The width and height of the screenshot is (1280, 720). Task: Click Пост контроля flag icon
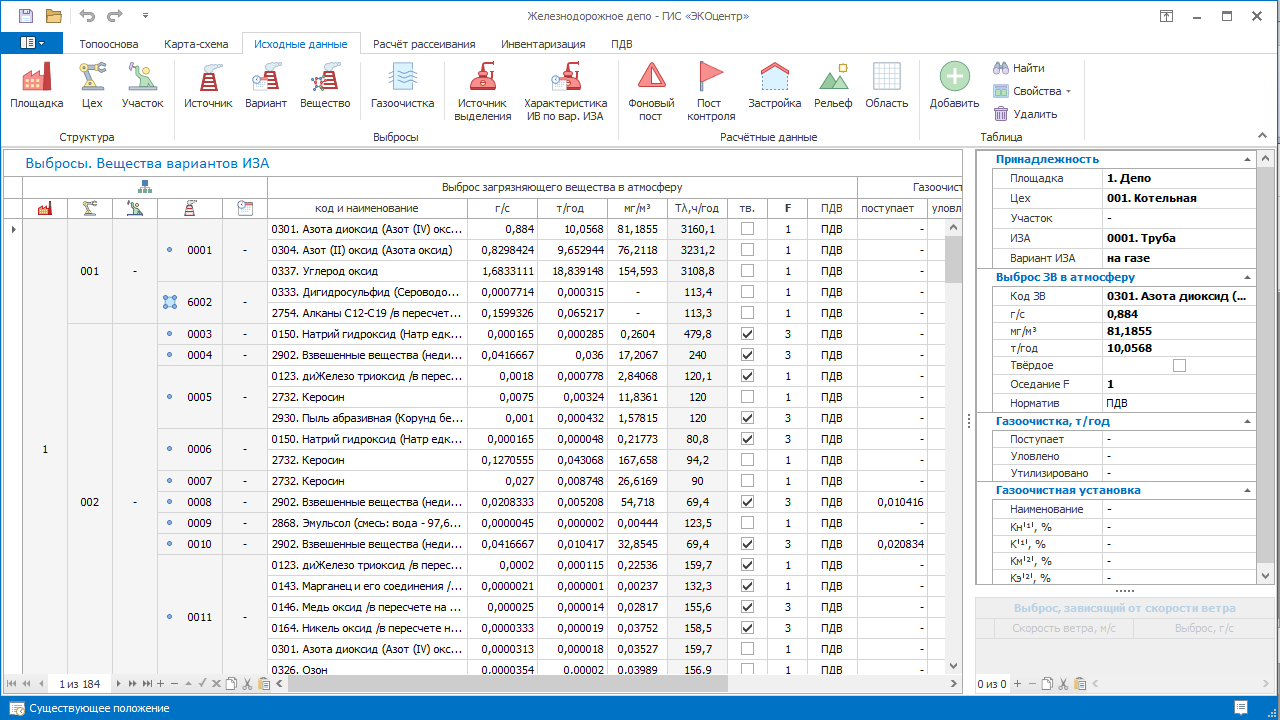[x=711, y=91]
